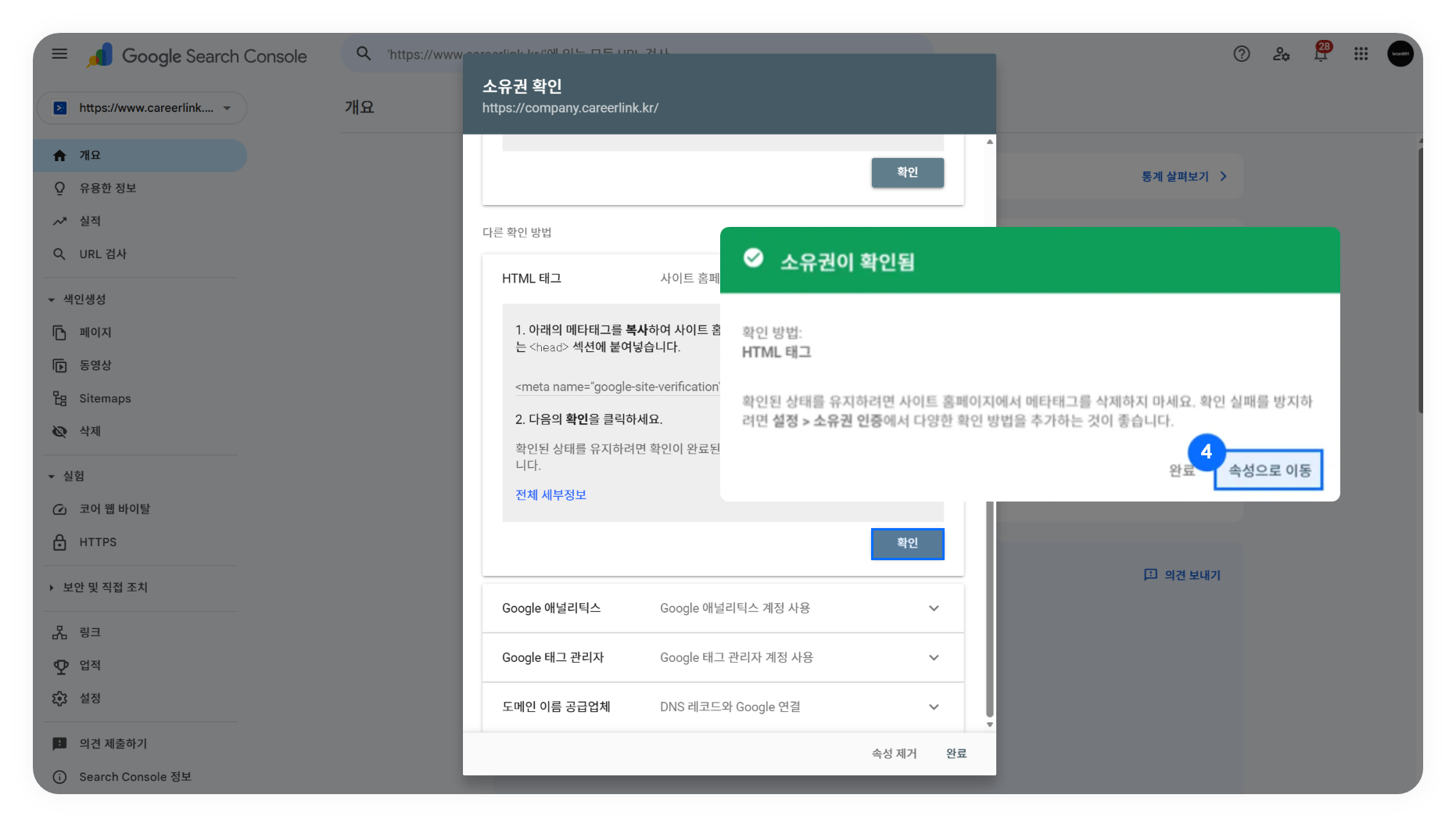This screenshot has width=1456, height=827.
Task: Click the dialog scrollbar down arrow
Action: 990,725
